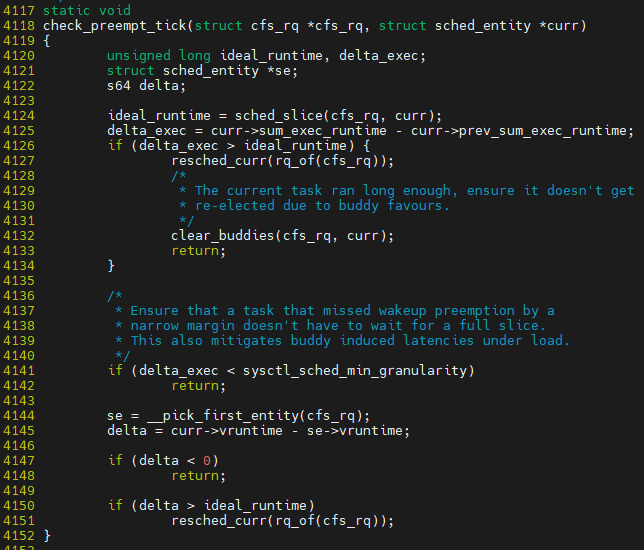This screenshot has width=644, height=550.
Task: Click 'if (delta_exec > ideal_runtime) {' condition
Action: coord(239,146)
